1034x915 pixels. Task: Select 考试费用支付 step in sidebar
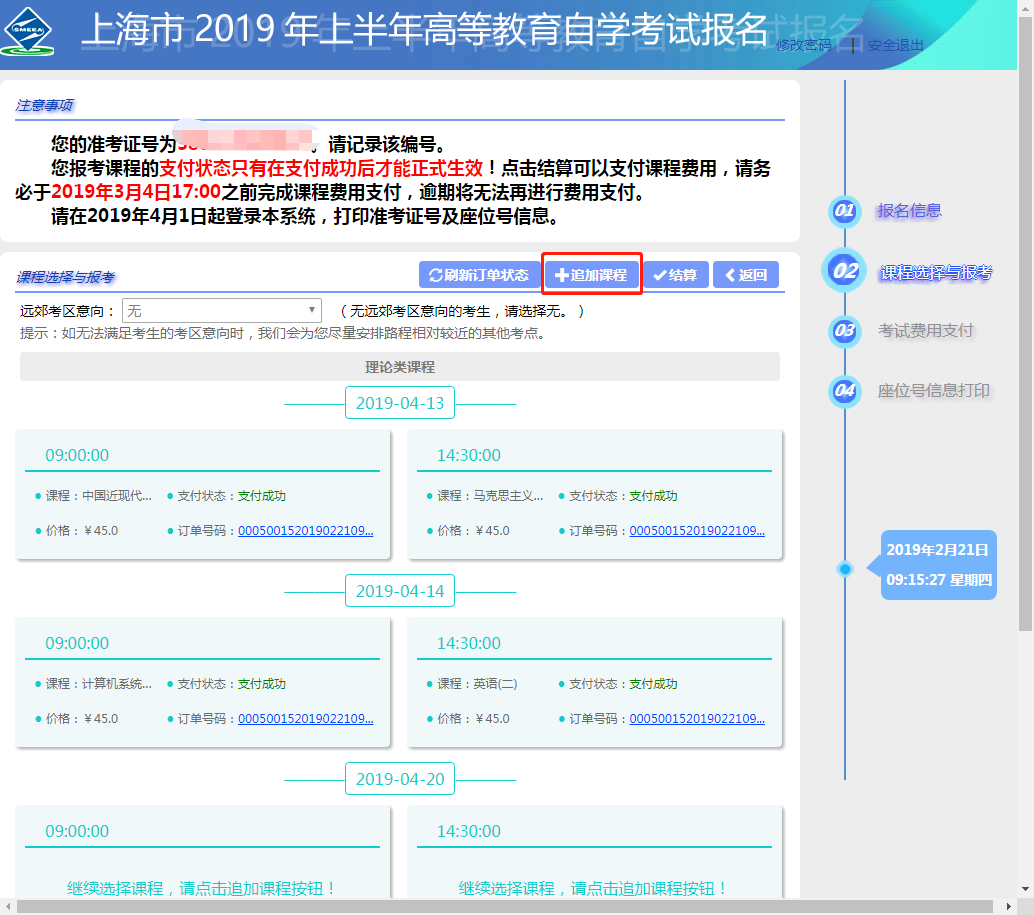[925, 331]
